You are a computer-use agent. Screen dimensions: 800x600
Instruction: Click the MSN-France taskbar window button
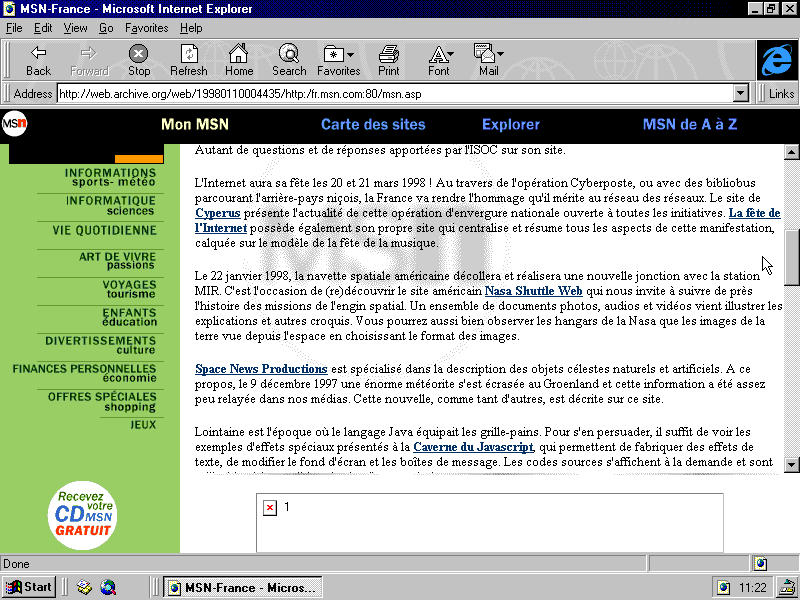click(243, 588)
